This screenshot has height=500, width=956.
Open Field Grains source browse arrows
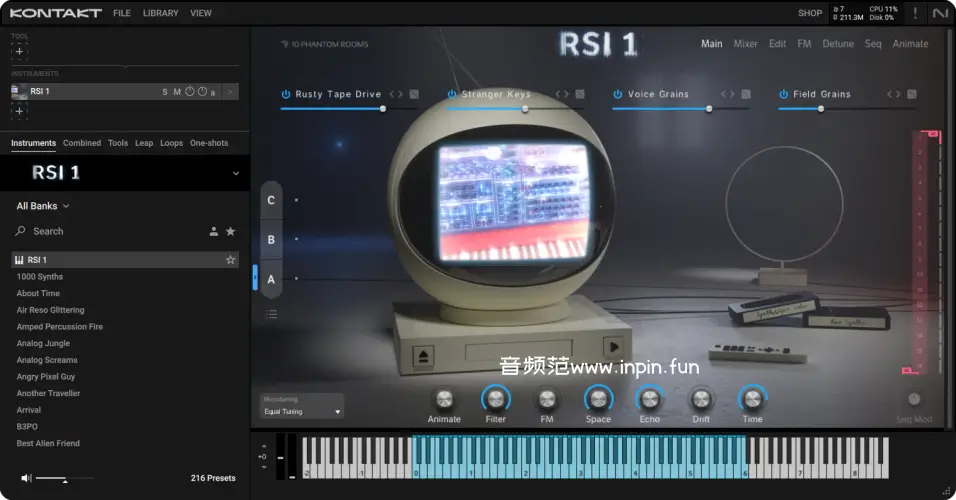pyautogui.click(x=893, y=94)
